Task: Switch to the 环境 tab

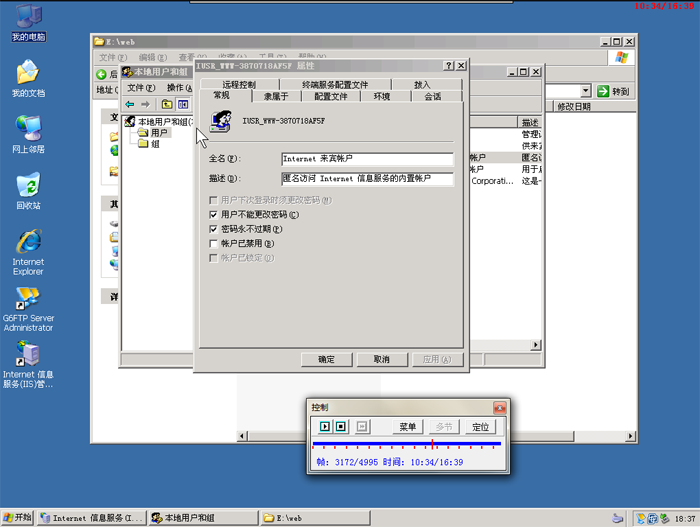Action: pos(382,96)
